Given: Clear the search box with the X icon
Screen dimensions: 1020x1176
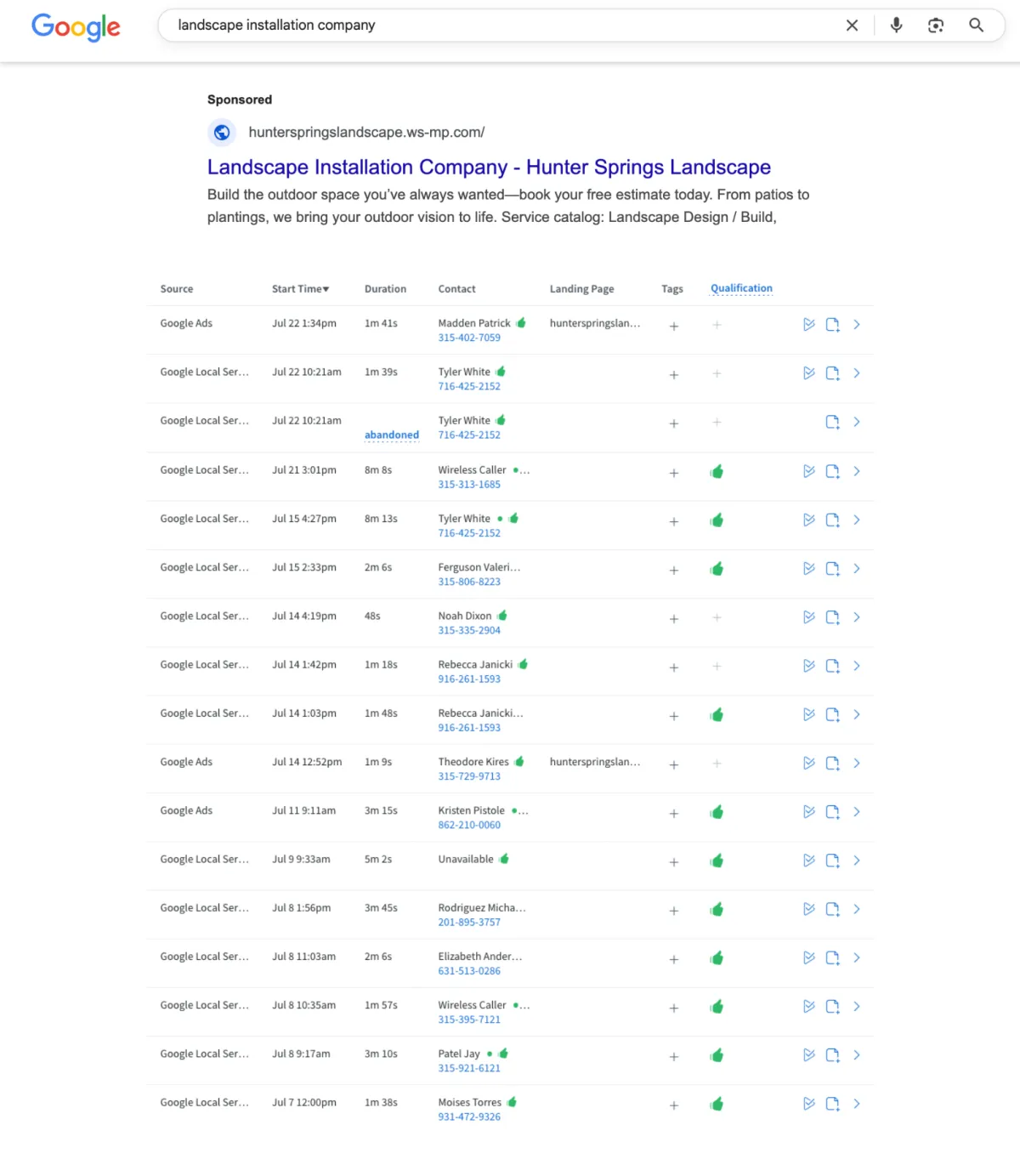Looking at the screenshot, I should [852, 26].
